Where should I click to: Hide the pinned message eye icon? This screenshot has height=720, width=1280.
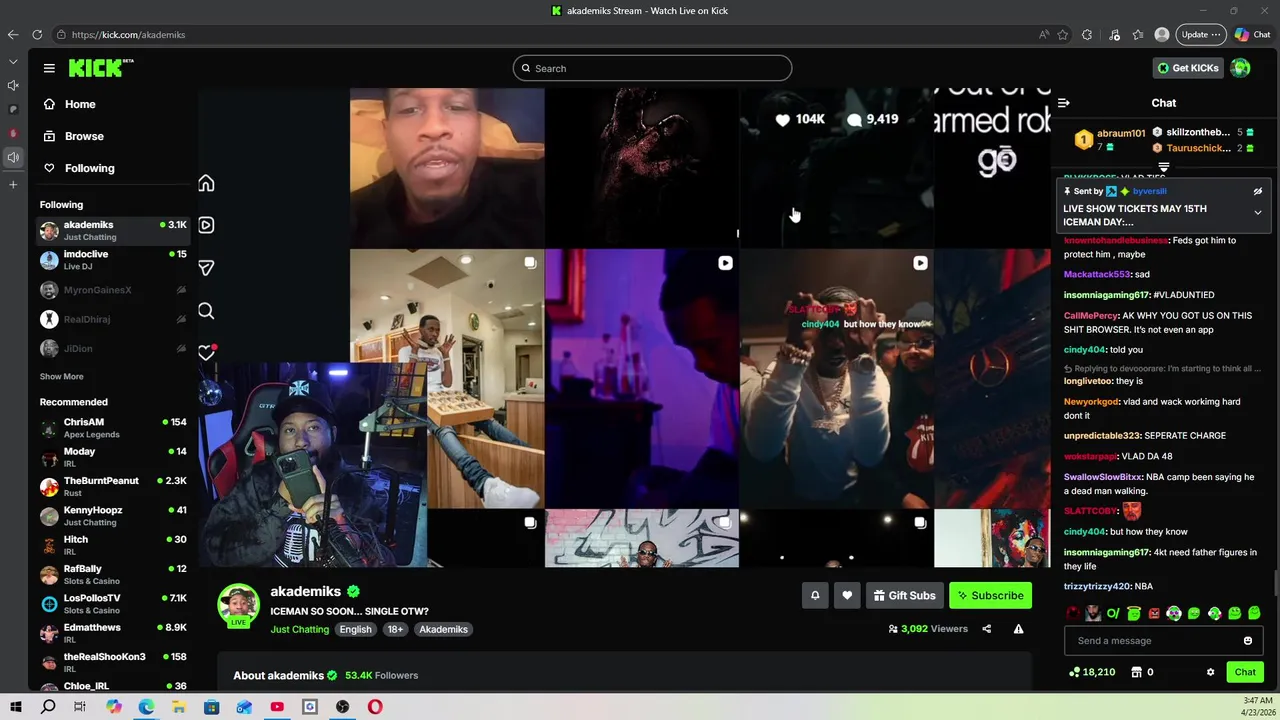tap(1258, 191)
